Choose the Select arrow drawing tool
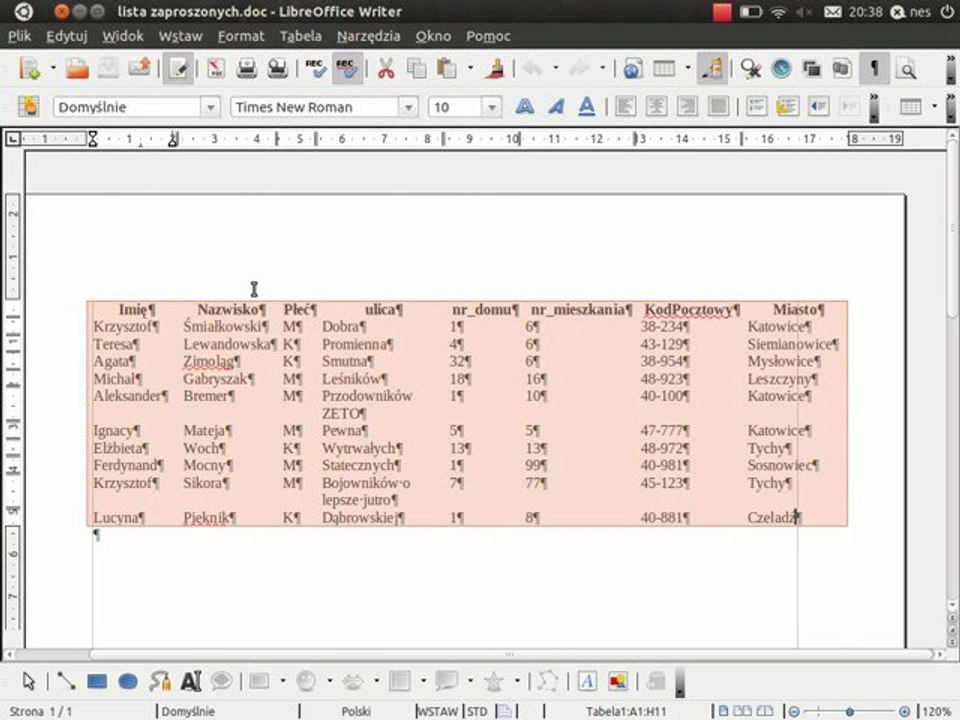 pyautogui.click(x=29, y=681)
